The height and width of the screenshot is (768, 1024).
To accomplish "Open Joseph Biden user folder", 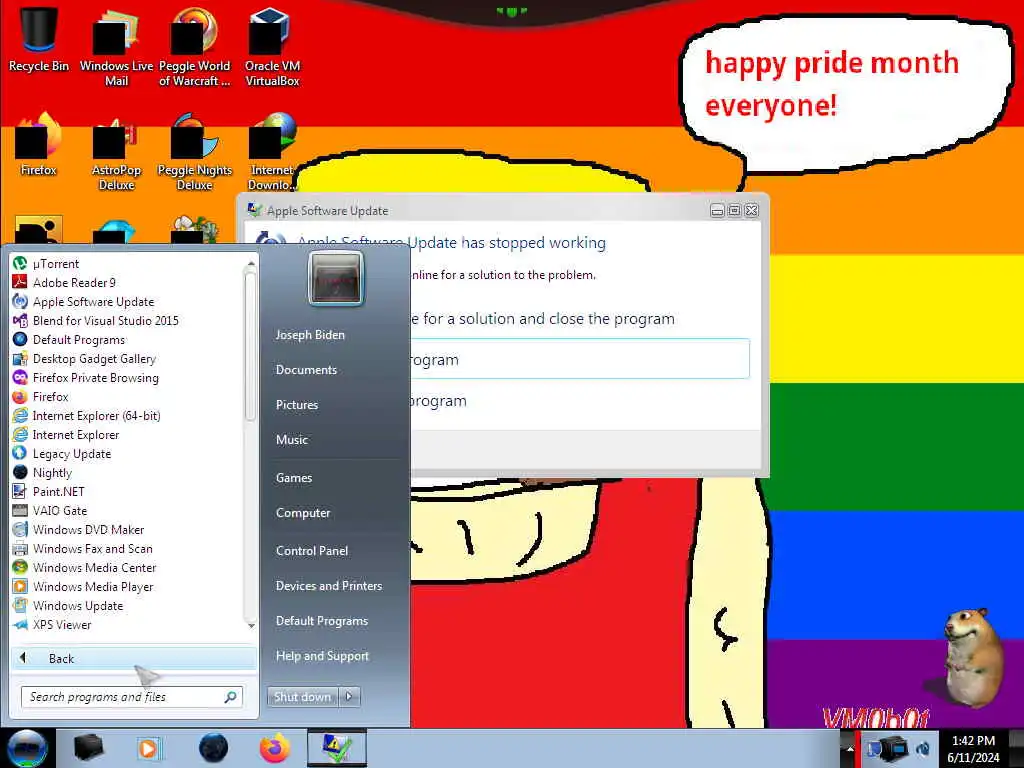I will click(310, 335).
